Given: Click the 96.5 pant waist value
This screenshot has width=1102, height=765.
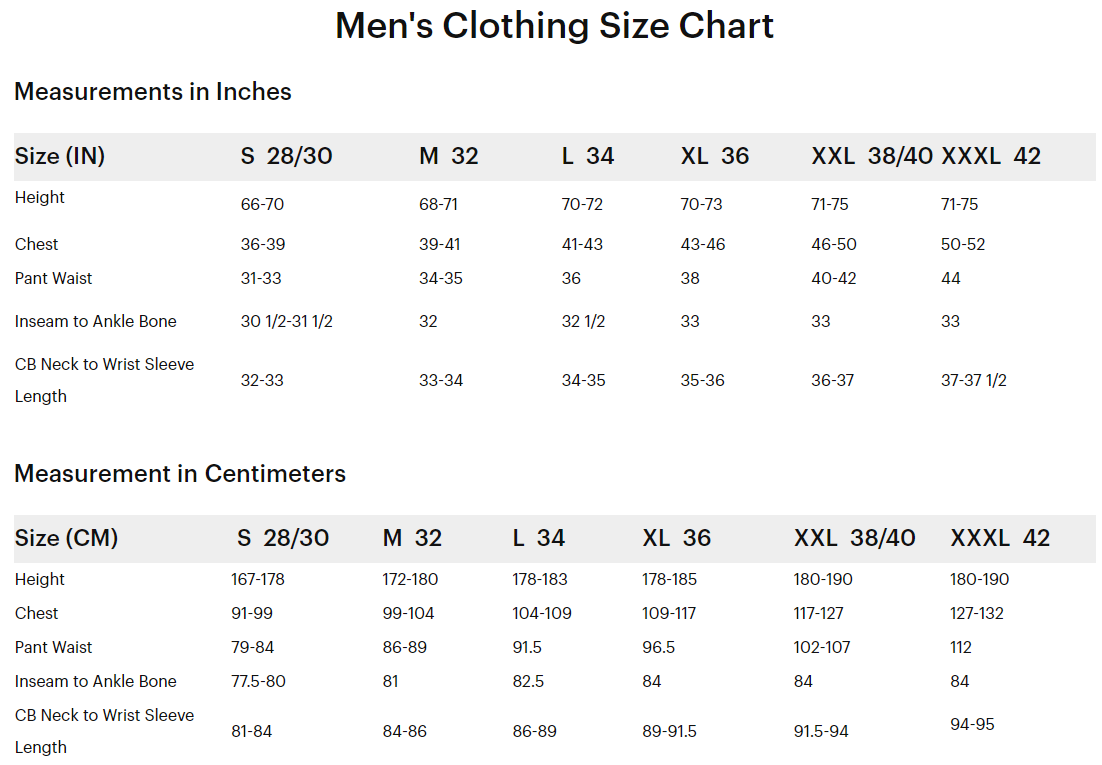Looking at the screenshot, I should (659, 647).
